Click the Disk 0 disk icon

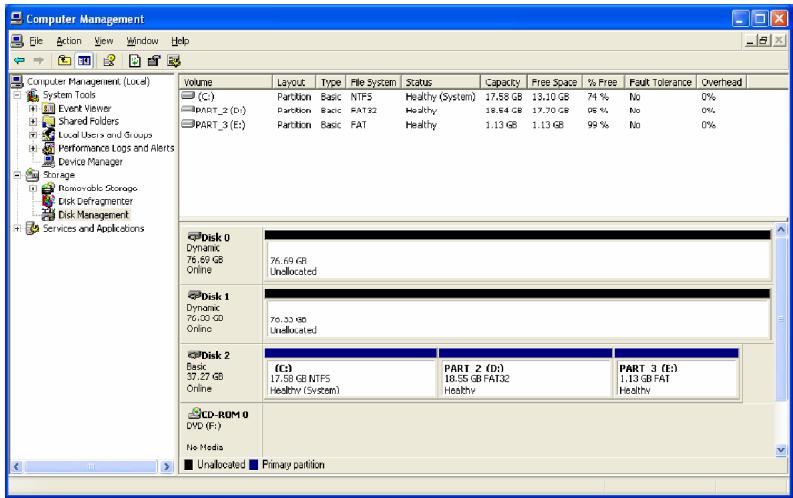(x=194, y=236)
